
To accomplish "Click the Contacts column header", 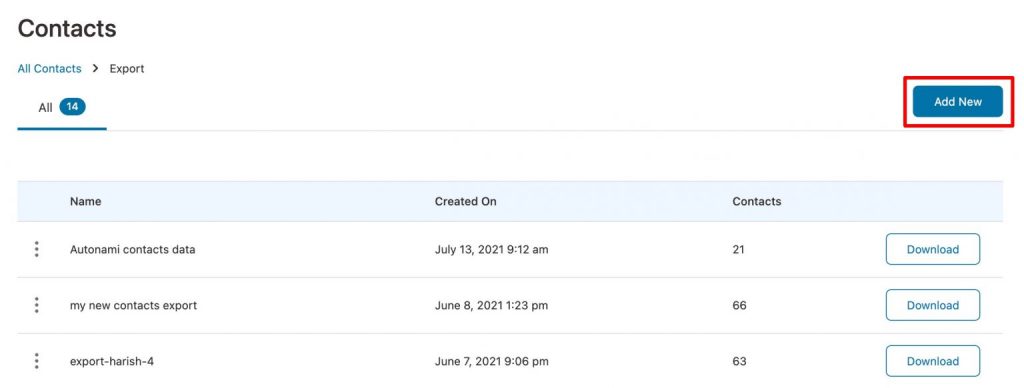I will pos(757,201).
